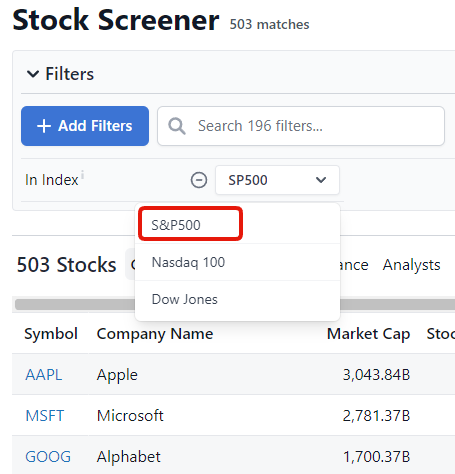Click the Add Filters button
Screen dimensions: 455x474
[85, 126]
